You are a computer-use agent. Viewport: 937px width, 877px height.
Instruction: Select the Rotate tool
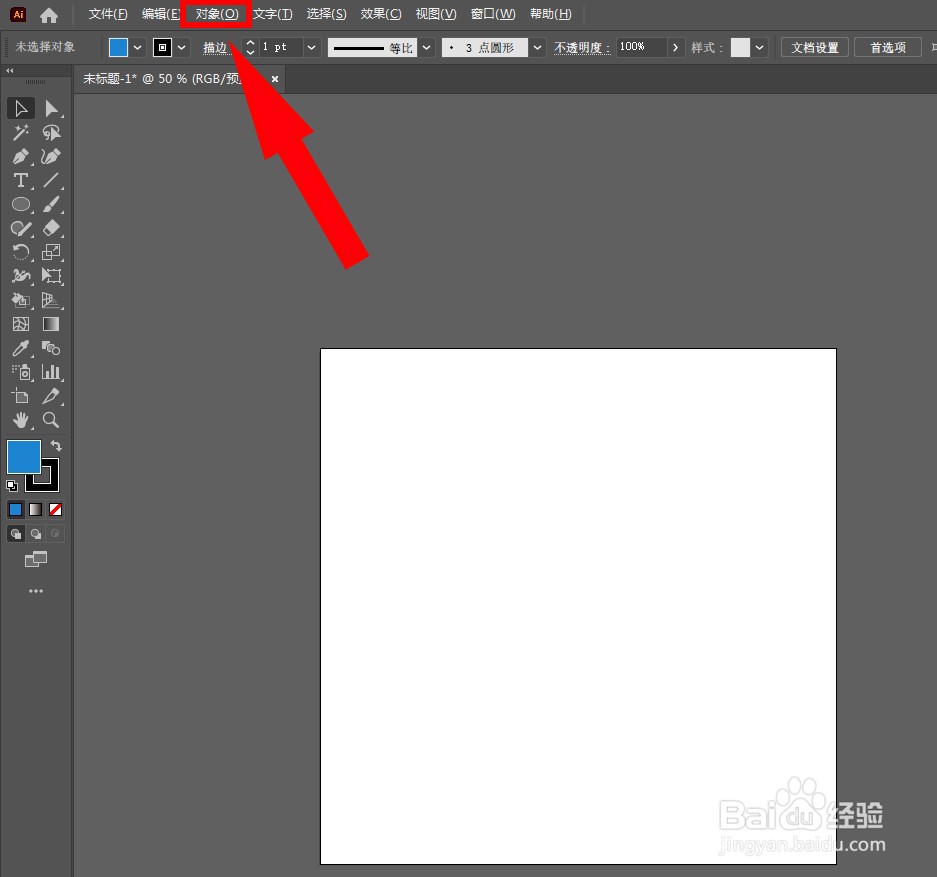point(21,252)
